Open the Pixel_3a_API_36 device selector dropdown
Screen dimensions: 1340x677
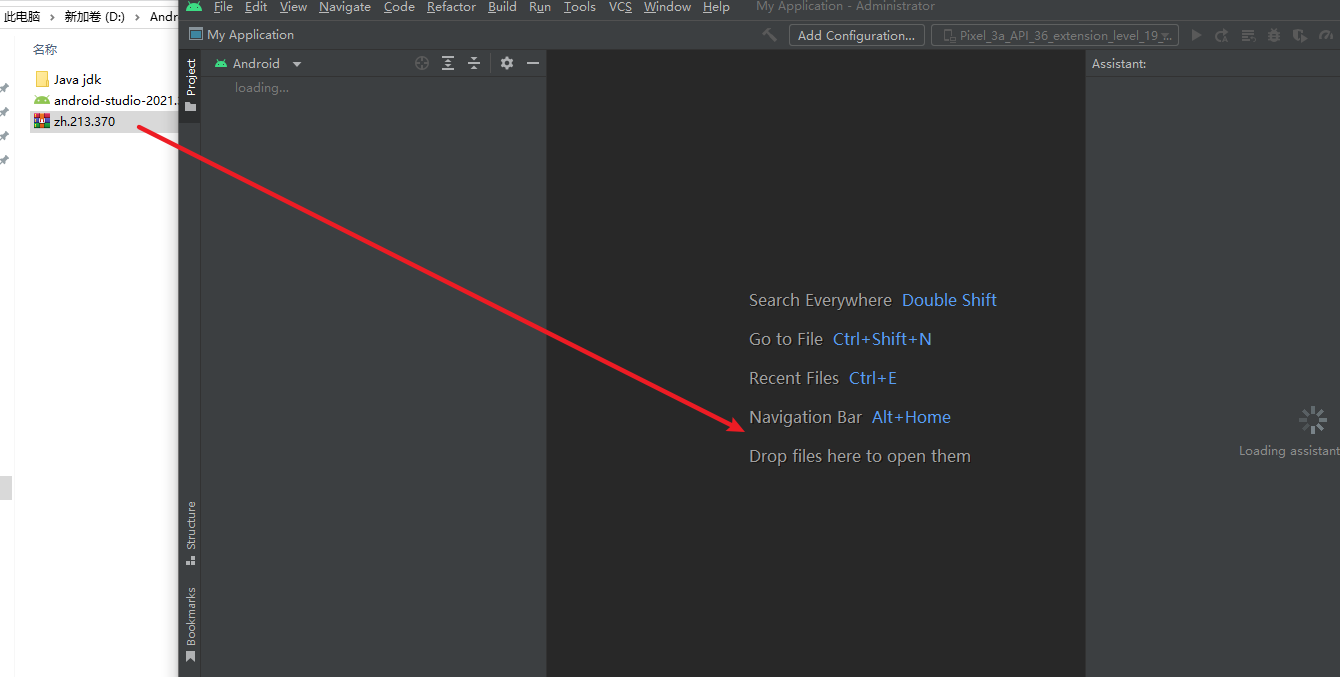[1055, 35]
